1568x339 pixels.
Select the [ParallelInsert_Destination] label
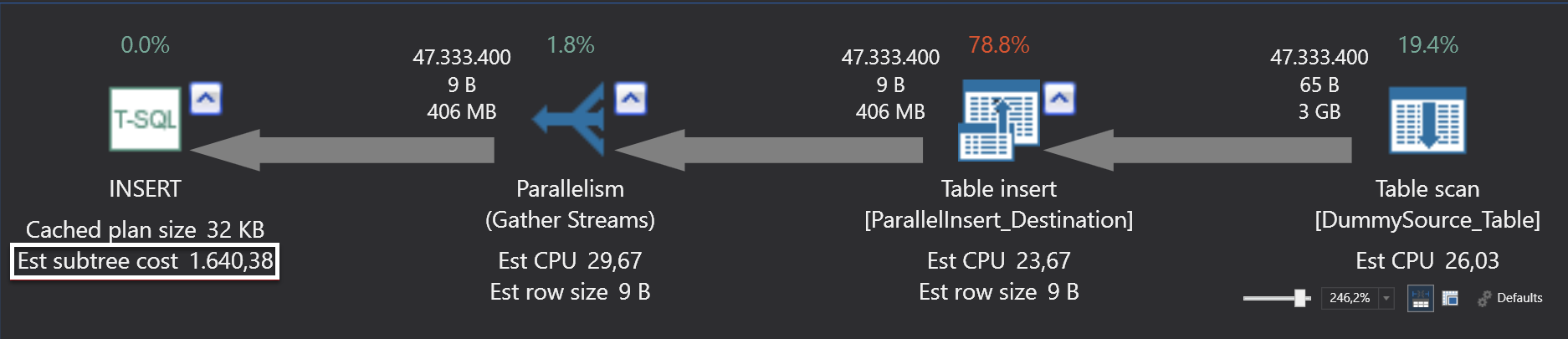(x=998, y=220)
